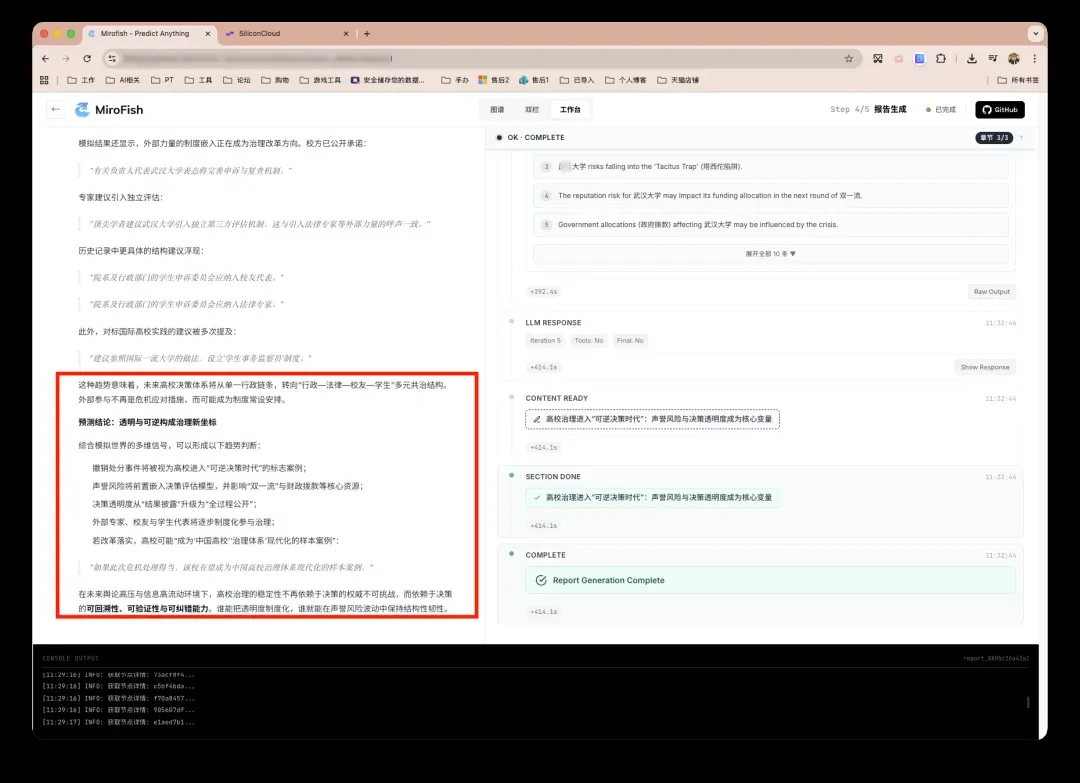This screenshot has height=783, width=1080.
Task: Open the browser downloads icon
Action: click(x=971, y=59)
